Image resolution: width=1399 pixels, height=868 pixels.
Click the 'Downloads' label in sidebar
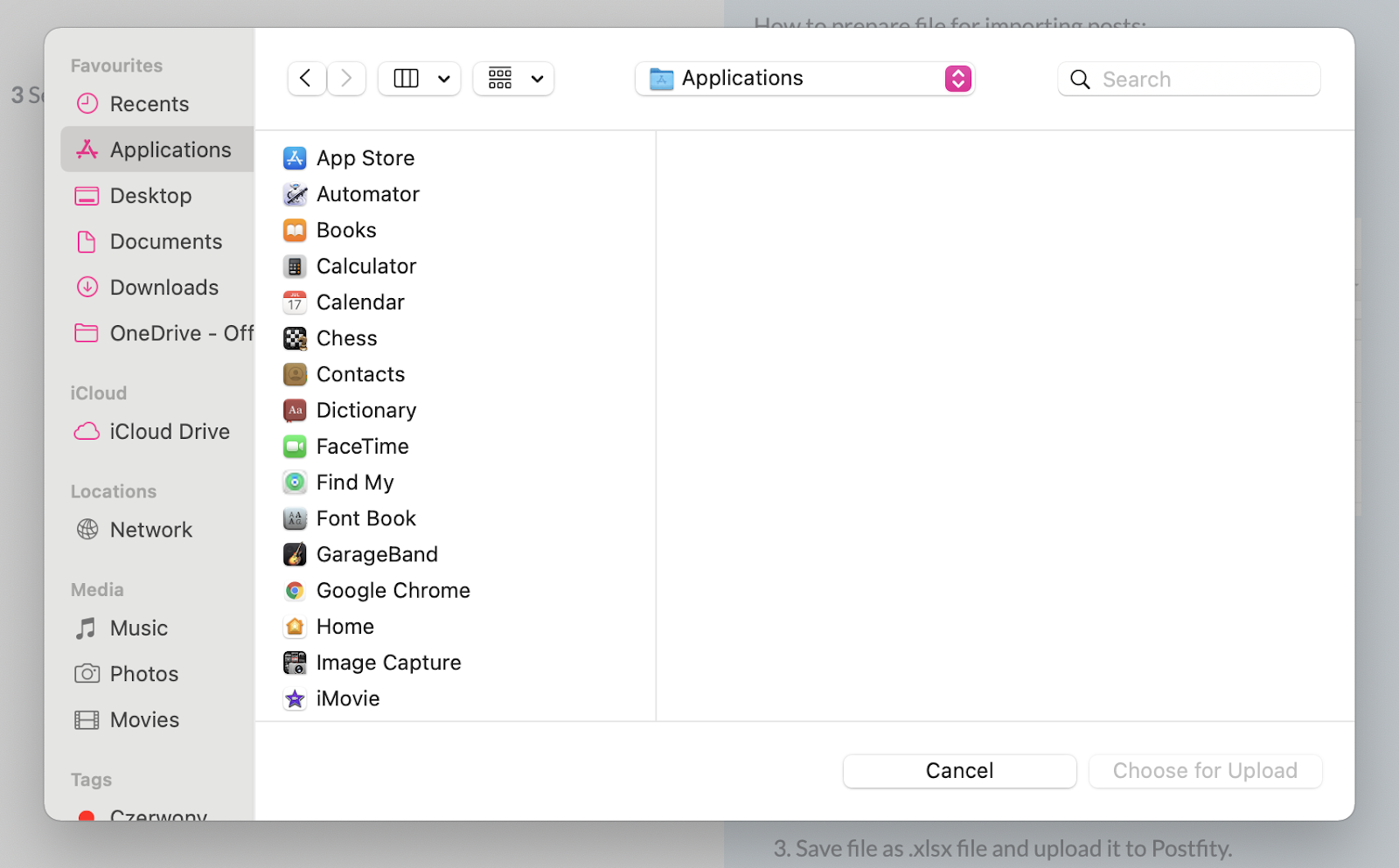coord(164,288)
